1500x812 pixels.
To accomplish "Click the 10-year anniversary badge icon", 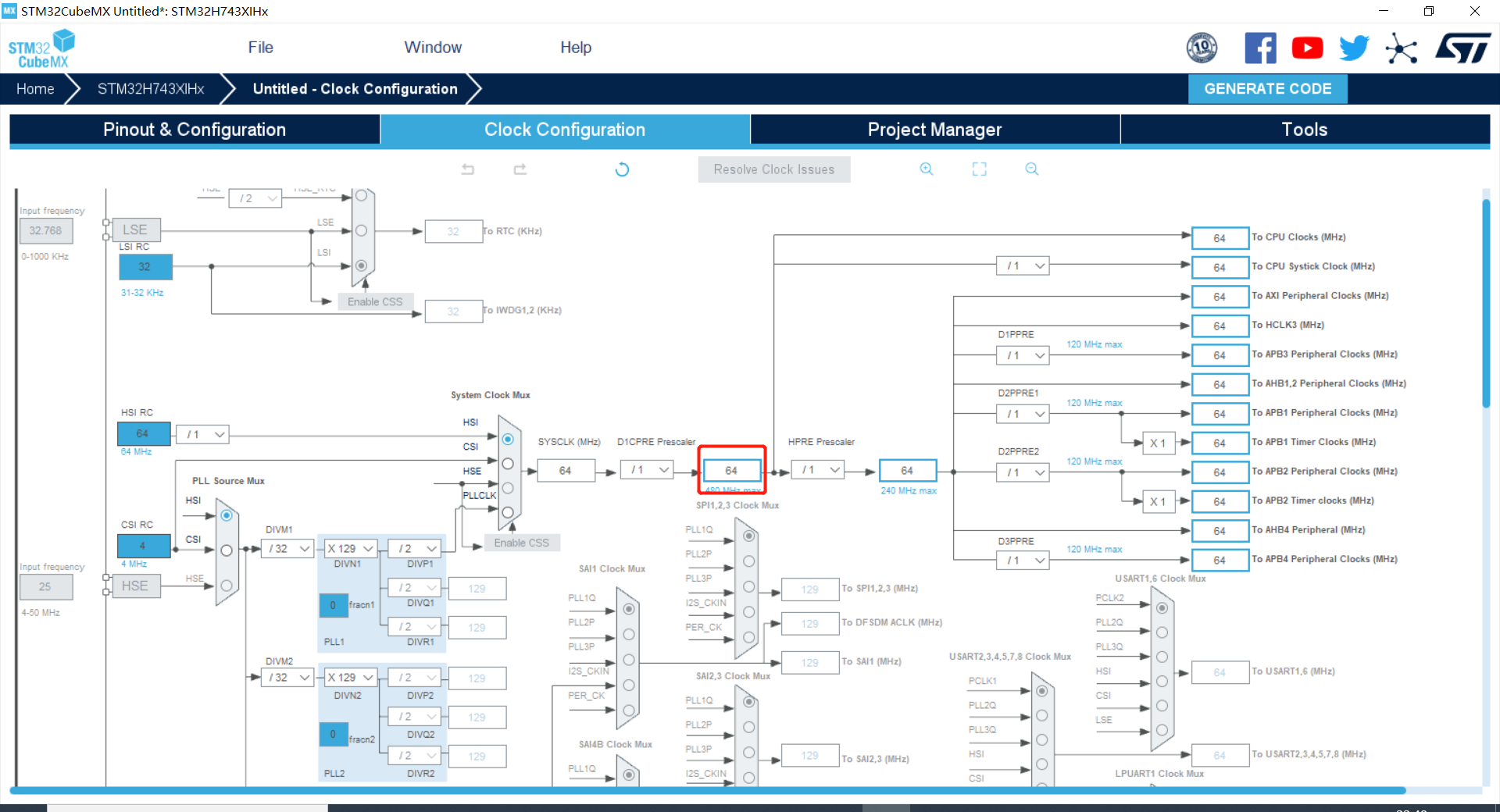I will tap(1202, 48).
